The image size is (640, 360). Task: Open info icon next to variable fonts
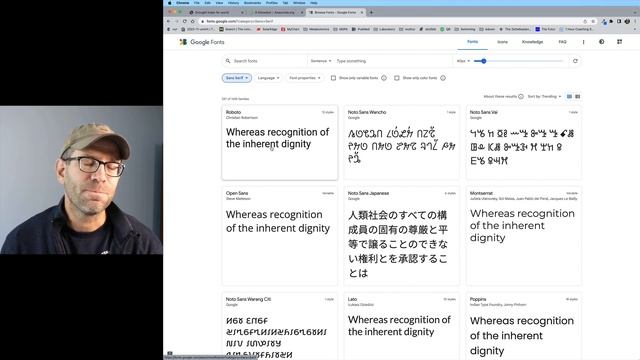384,78
